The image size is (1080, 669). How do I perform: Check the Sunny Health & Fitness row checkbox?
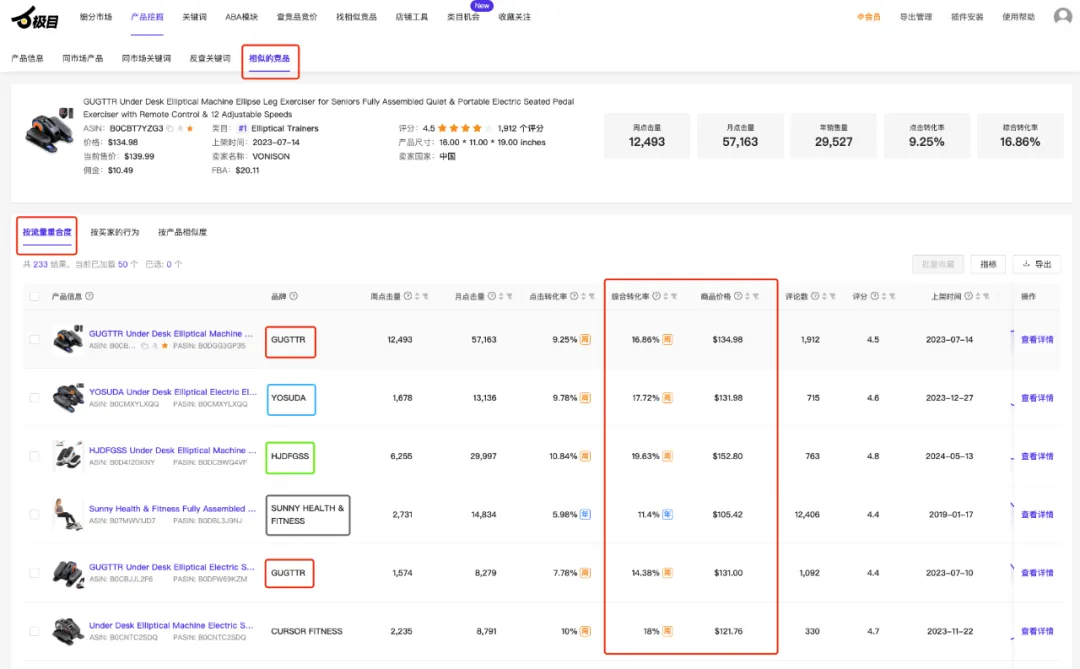coord(34,515)
